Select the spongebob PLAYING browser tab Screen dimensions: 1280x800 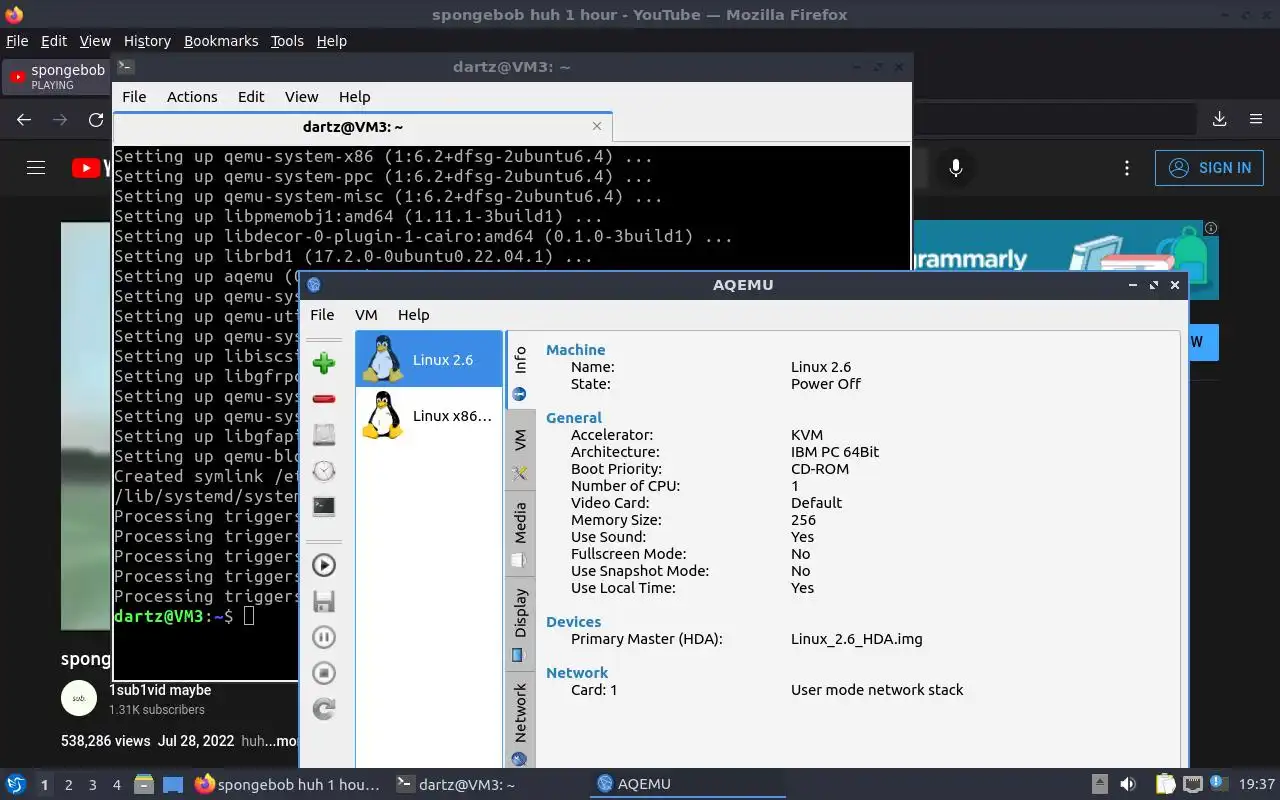(56, 76)
